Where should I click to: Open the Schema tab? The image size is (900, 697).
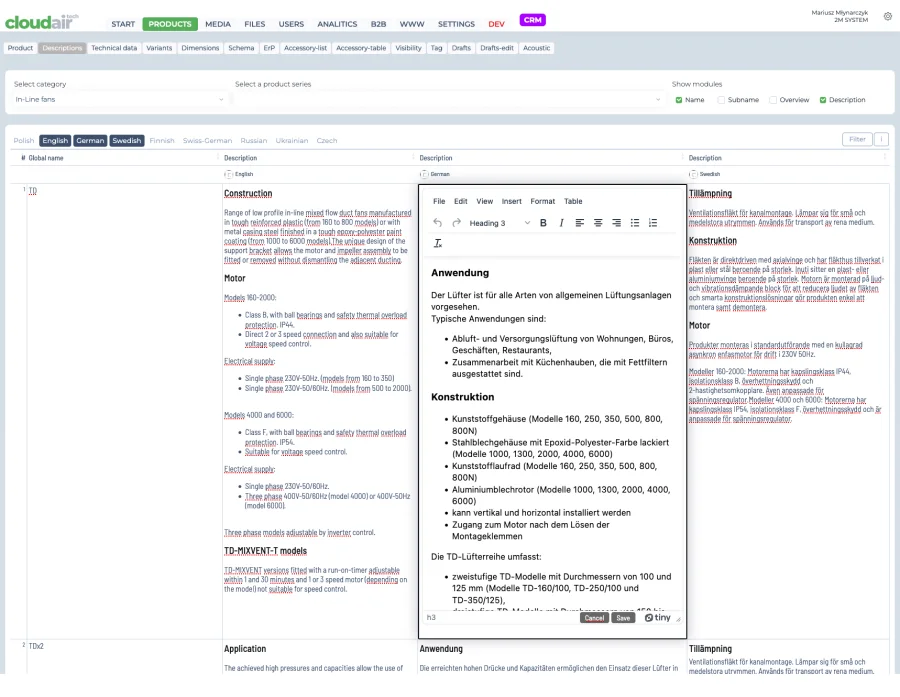pyautogui.click(x=241, y=48)
